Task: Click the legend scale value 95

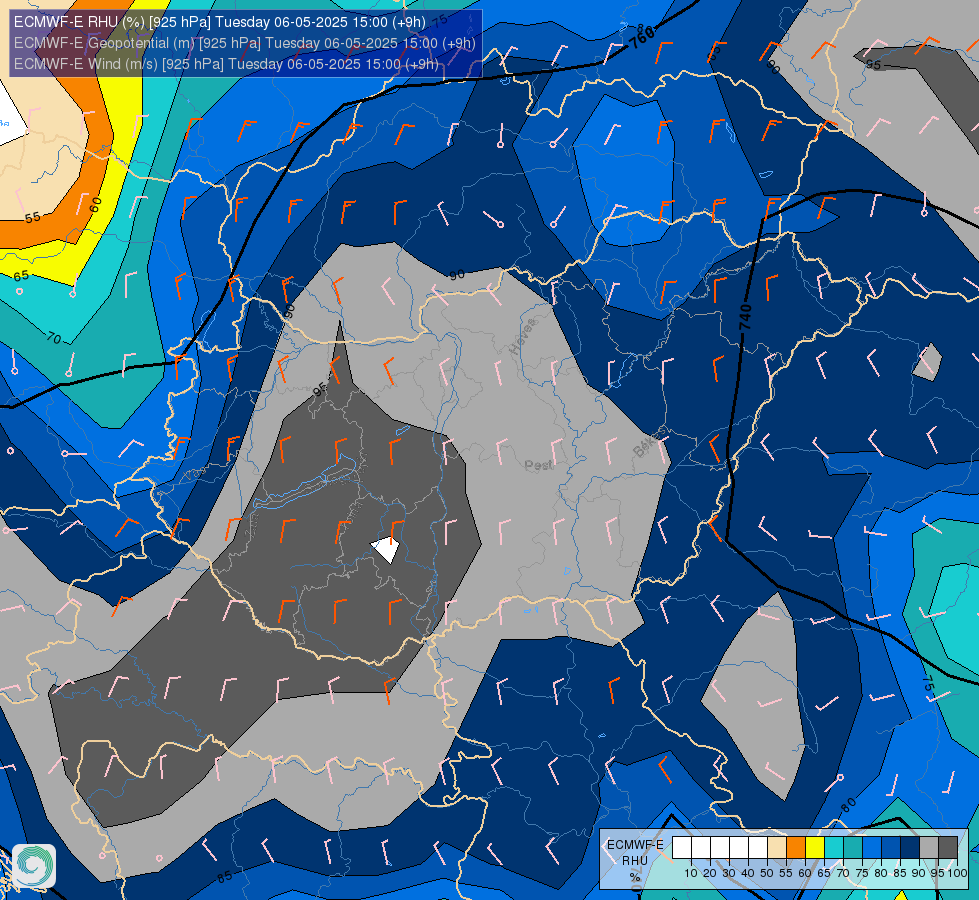Action: (x=938, y=873)
